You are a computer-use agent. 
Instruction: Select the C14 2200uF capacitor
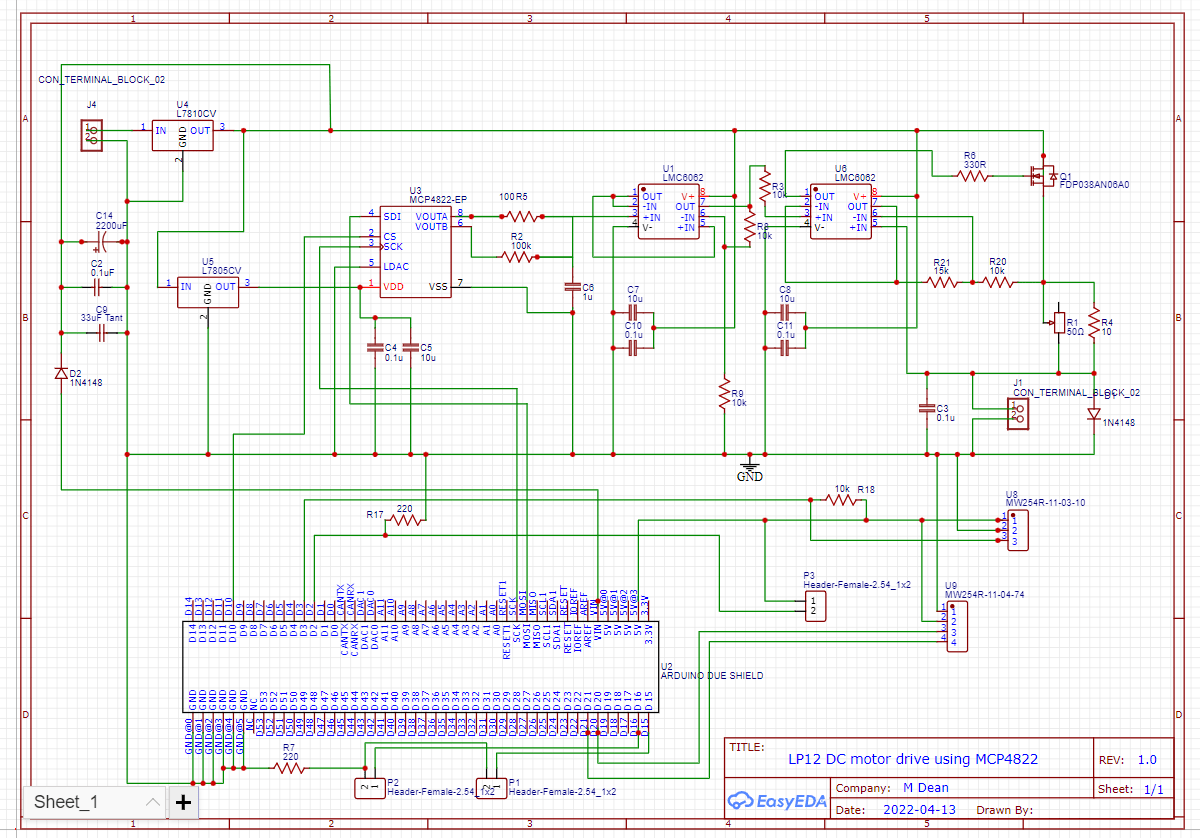pos(102,241)
